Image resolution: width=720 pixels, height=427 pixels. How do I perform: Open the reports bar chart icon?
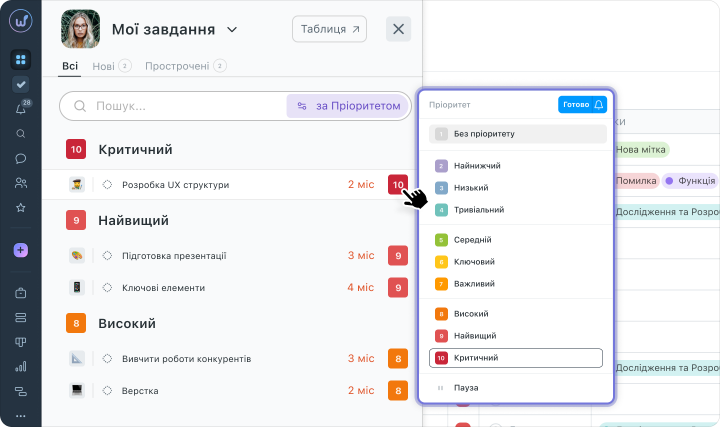tap(21, 366)
